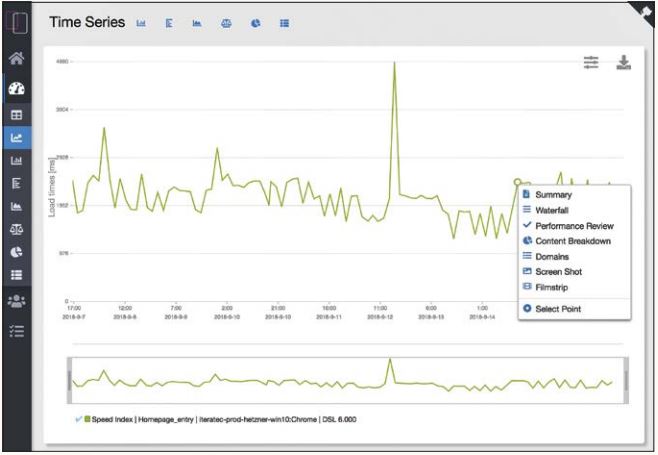This screenshot has height=455, width=658.
Task: Click the pin icon in top-right corner
Action: coord(645,9)
